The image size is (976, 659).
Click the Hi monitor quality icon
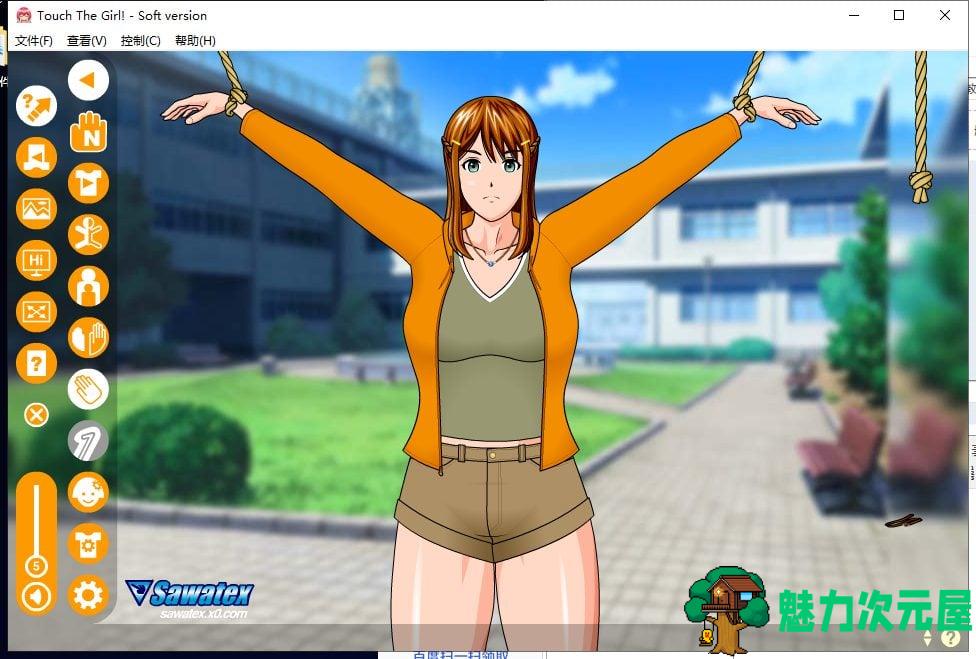coord(36,260)
